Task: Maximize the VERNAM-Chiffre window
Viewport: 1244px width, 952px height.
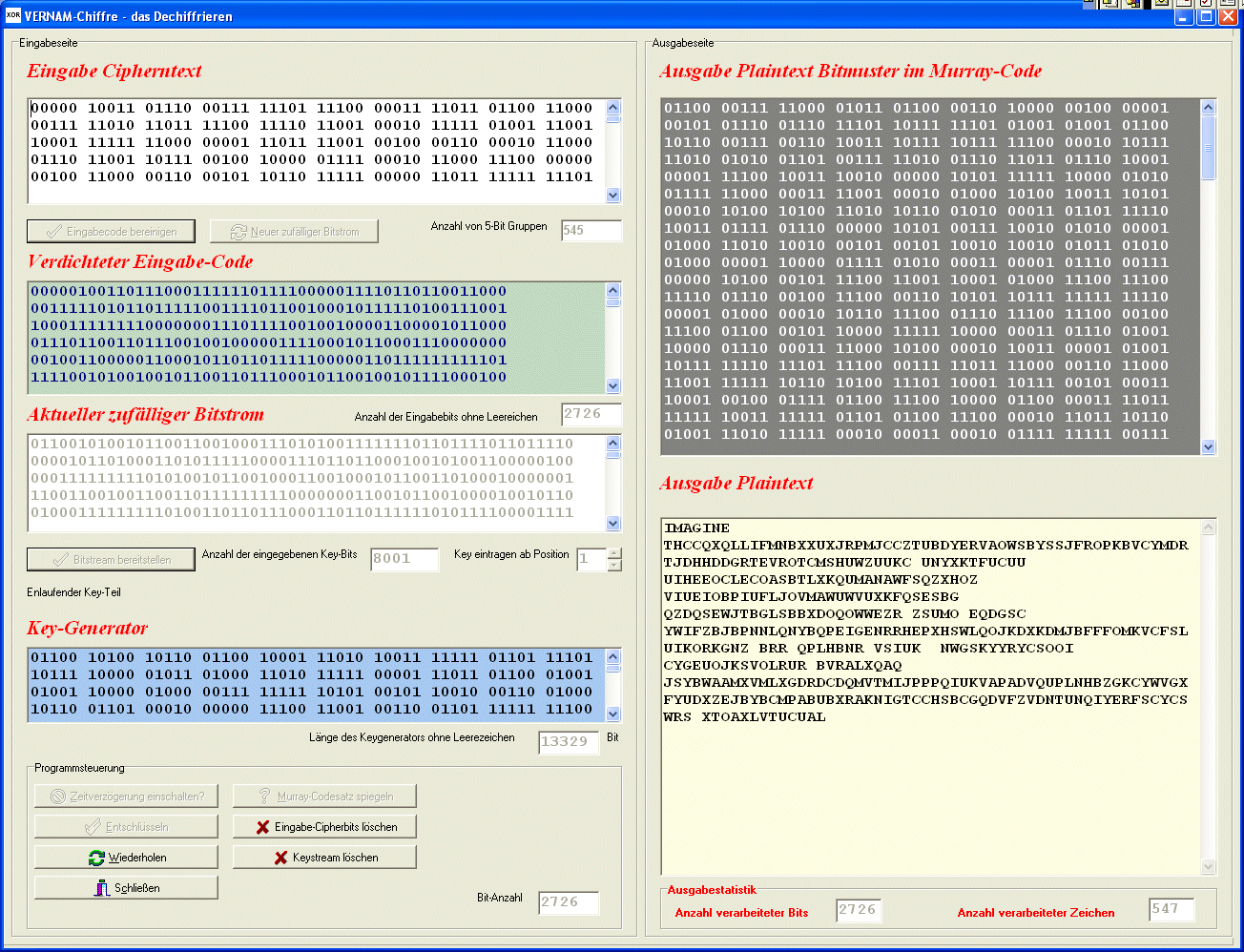Action: pyautogui.click(x=1206, y=16)
